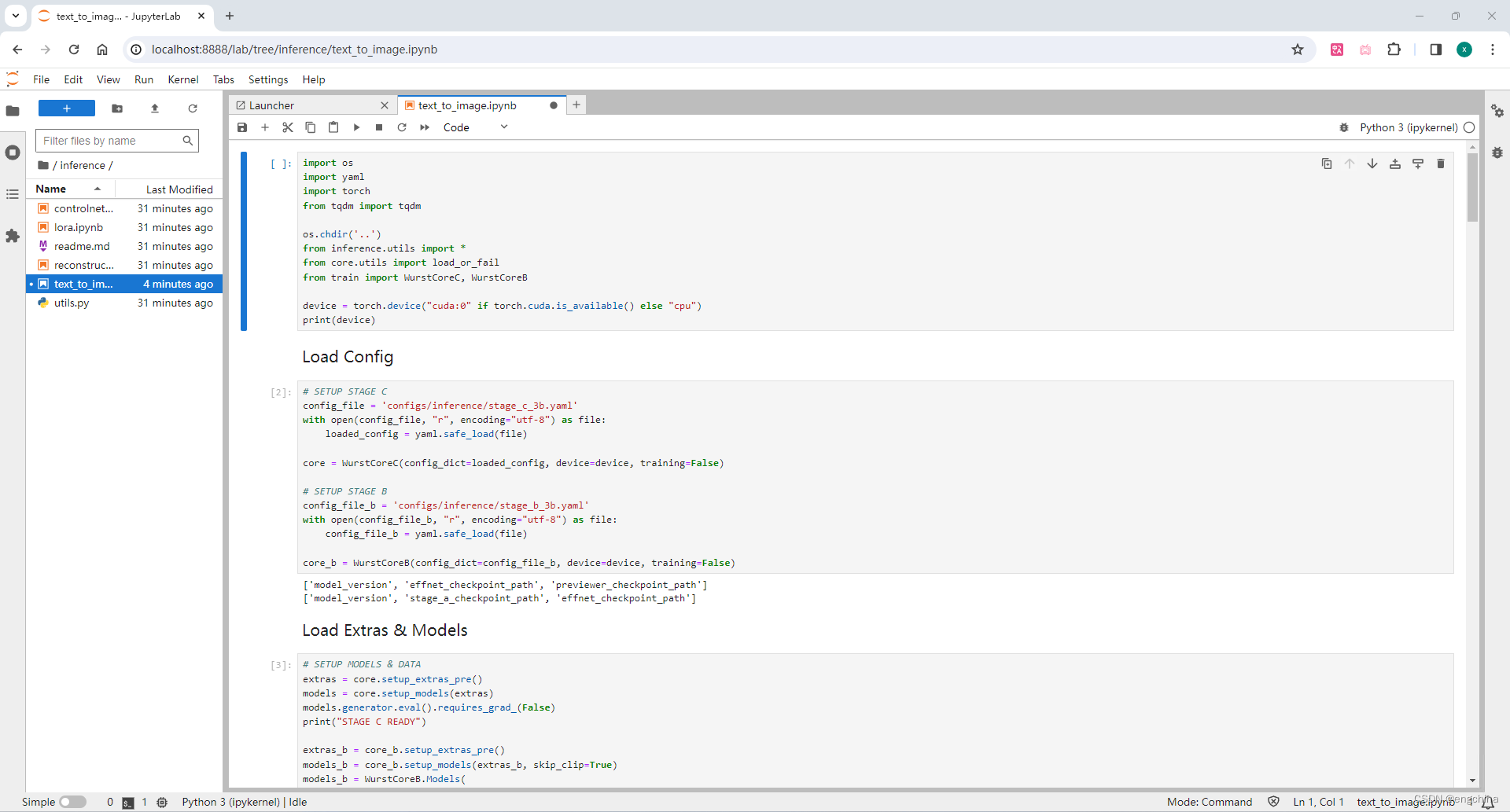
Task: Create a new folder in file browser
Action: pyautogui.click(x=117, y=108)
